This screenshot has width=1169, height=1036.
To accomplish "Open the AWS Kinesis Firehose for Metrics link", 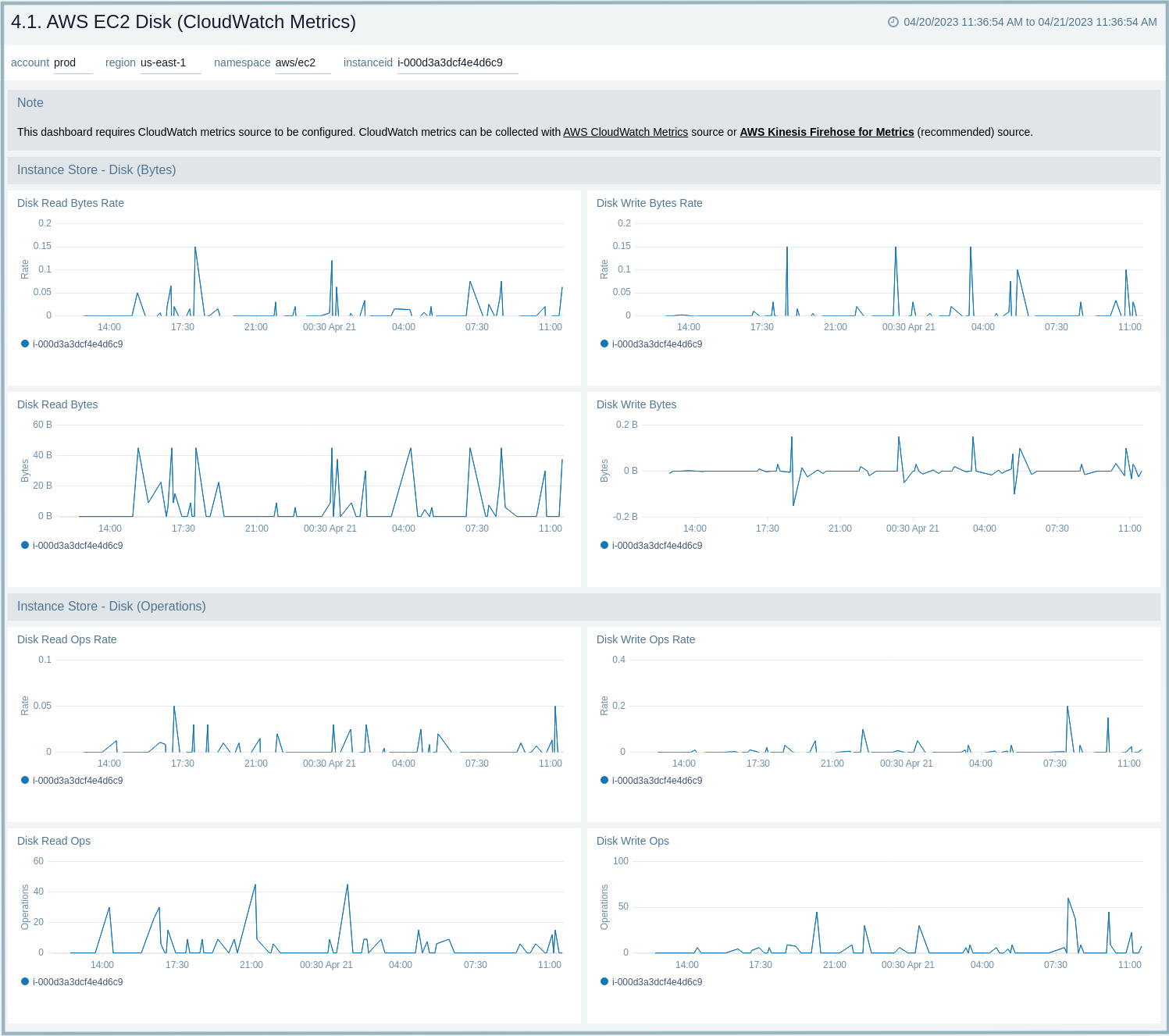I will point(828,132).
